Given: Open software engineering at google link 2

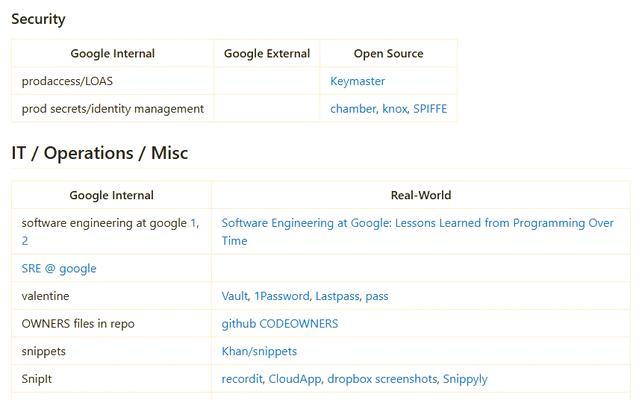Looking at the screenshot, I should [25, 241].
